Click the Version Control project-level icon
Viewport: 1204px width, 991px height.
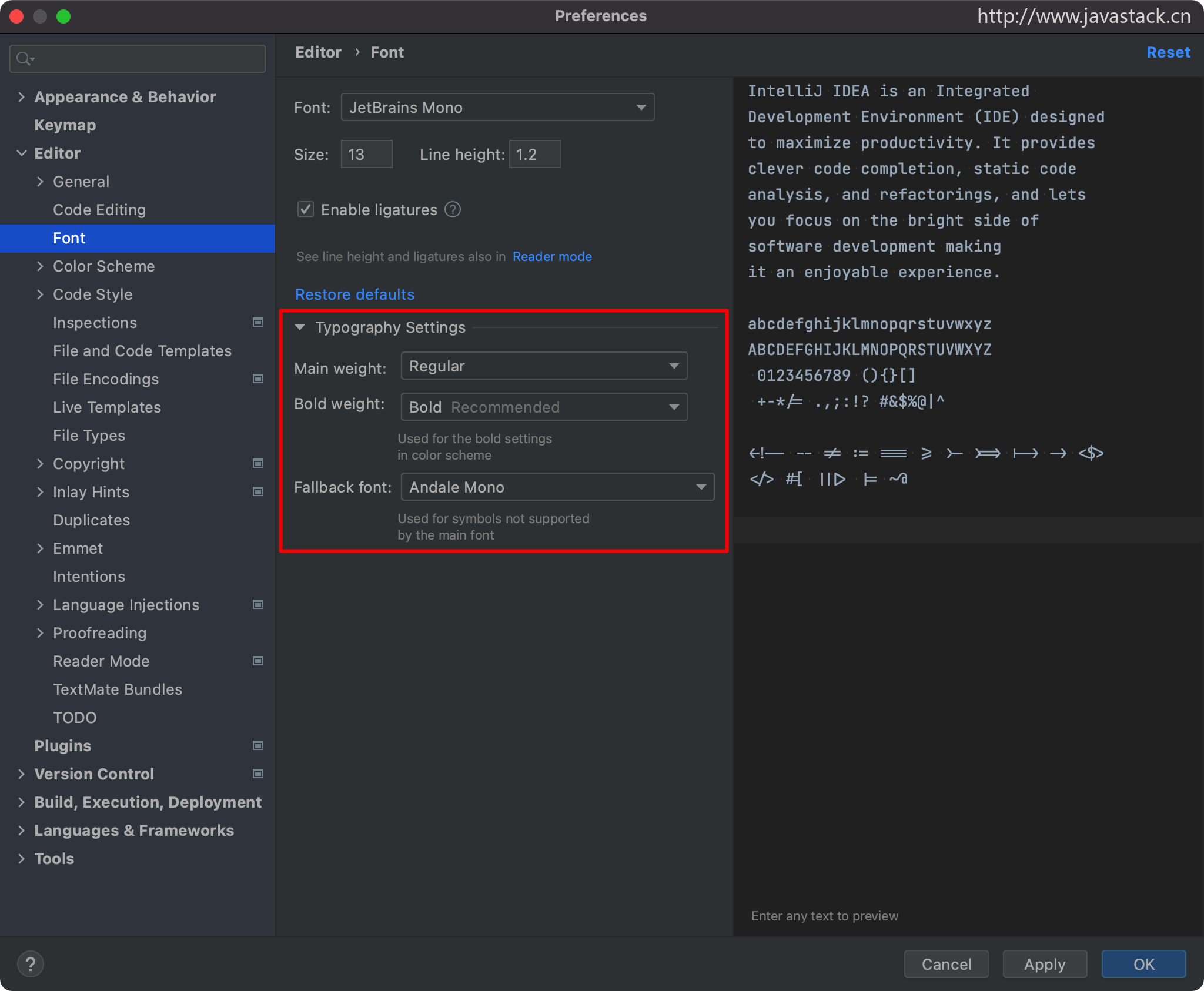pos(258,774)
